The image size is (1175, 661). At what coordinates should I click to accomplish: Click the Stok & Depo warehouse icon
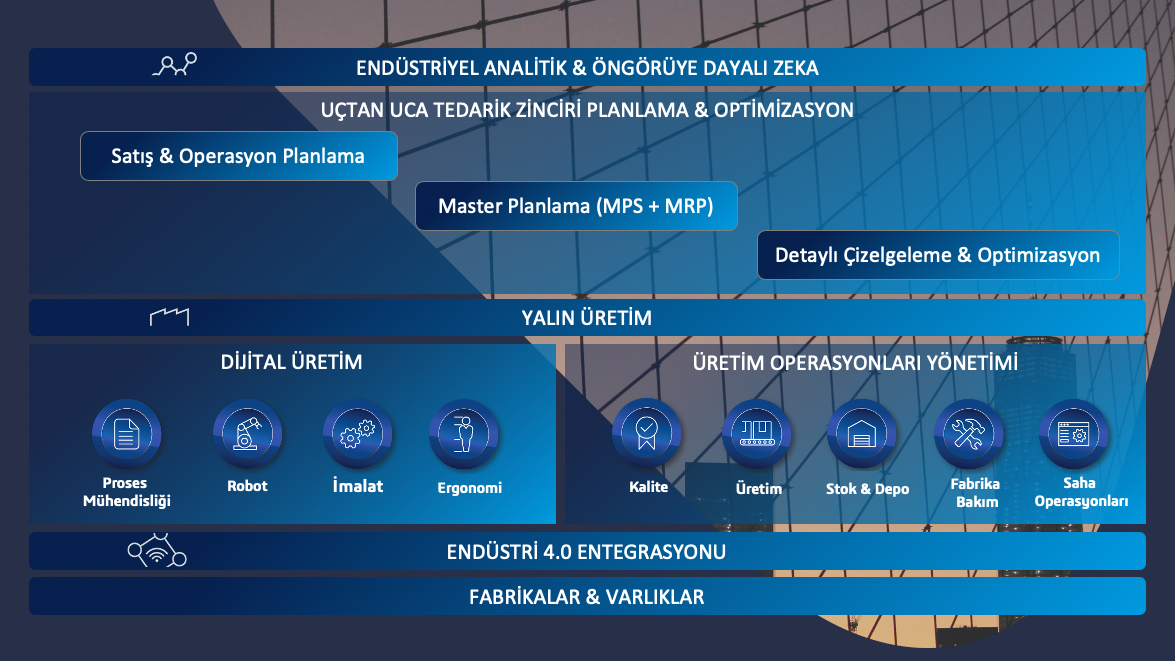pyautogui.click(x=861, y=435)
